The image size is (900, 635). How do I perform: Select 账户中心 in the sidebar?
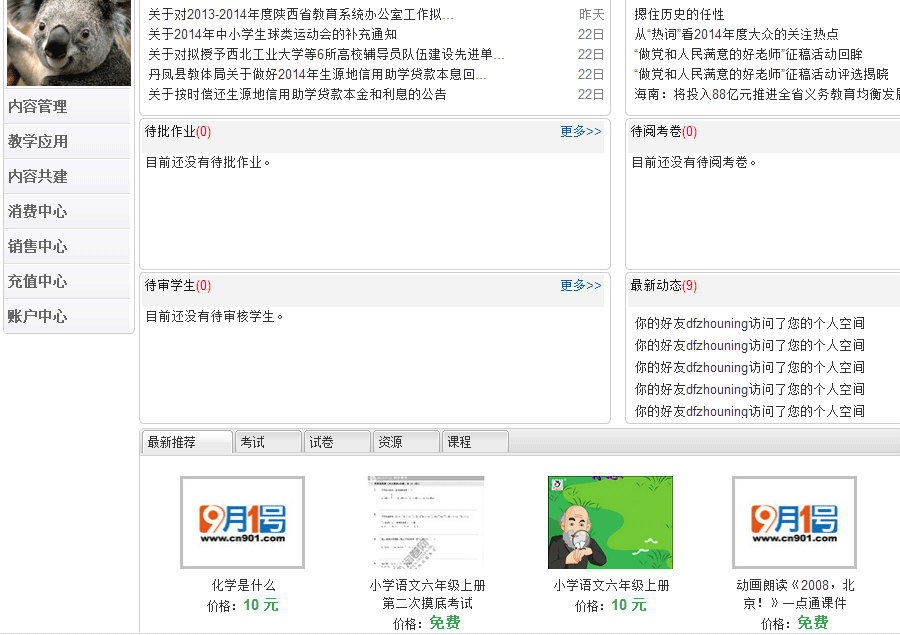38,317
